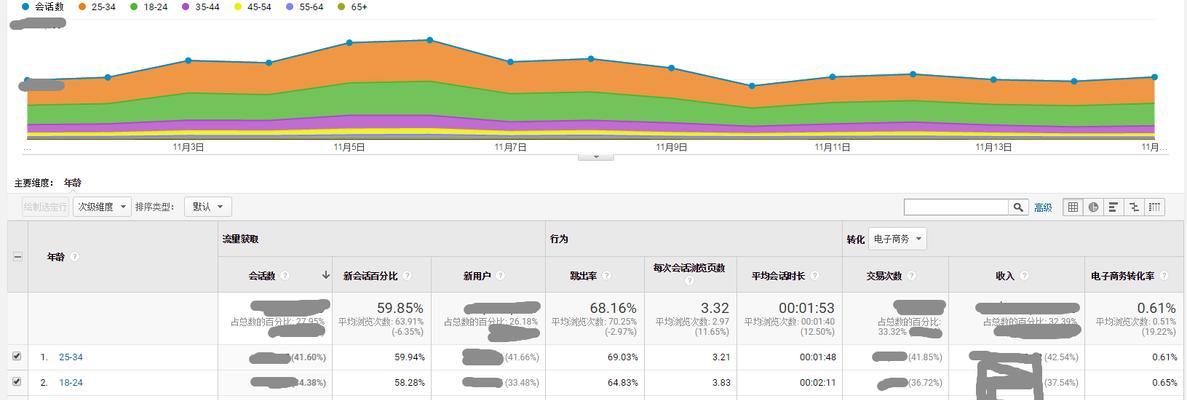Sort by the 每次会话浏览页数 column header
Screen dimensions: 1187x400
tap(689, 267)
